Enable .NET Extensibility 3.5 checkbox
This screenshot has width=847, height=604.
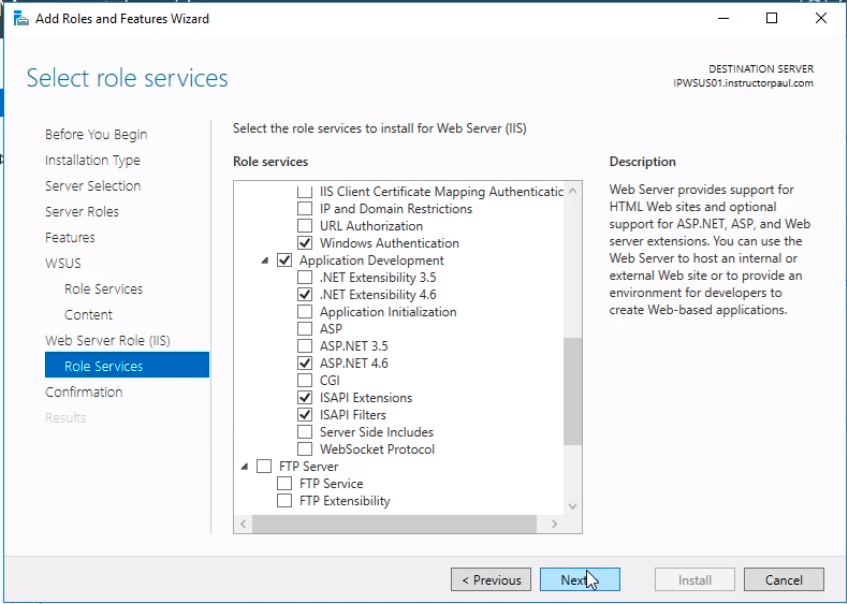click(x=305, y=277)
